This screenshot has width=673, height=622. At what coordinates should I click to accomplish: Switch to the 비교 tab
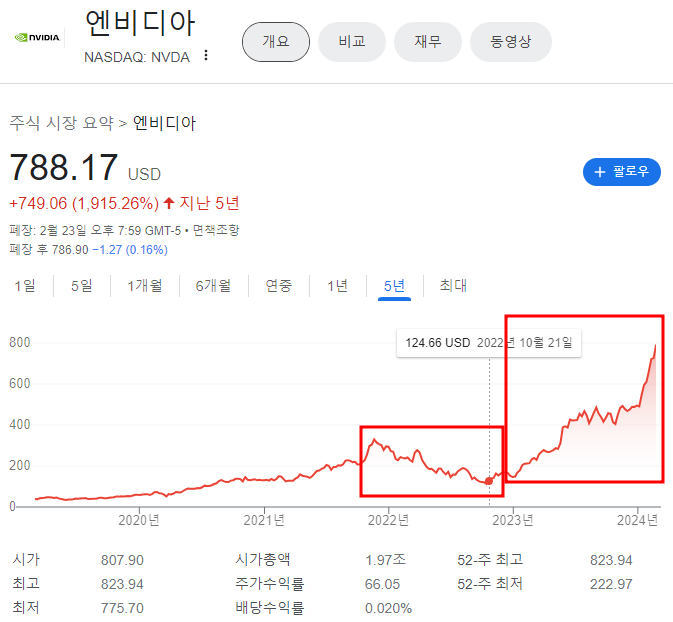pos(352,42)
